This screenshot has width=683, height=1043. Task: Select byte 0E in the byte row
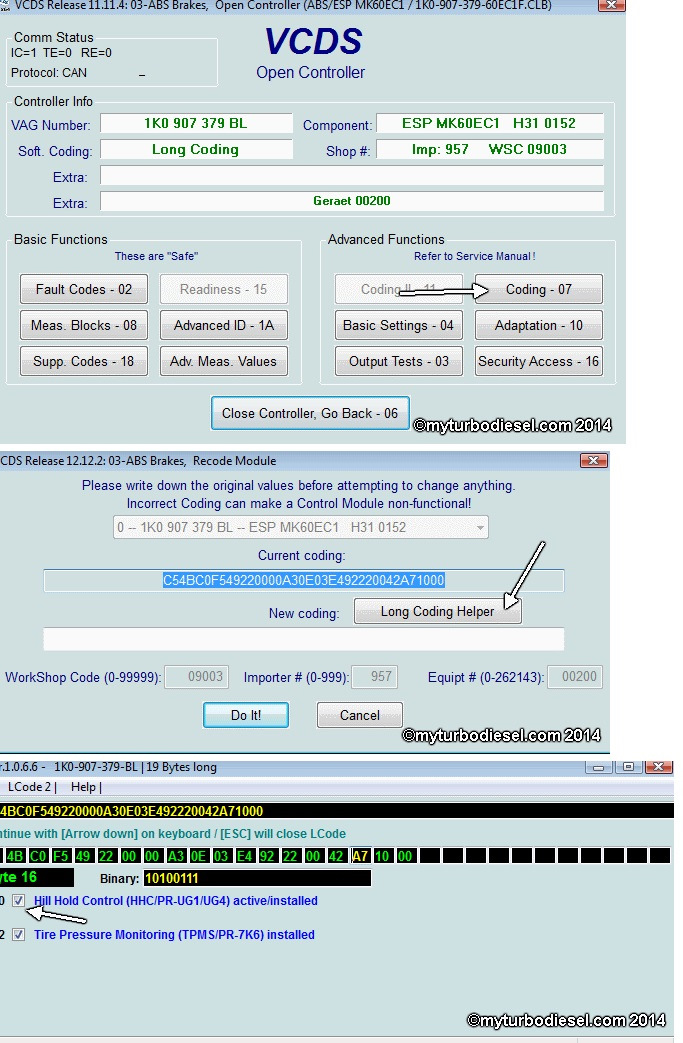(198, 855)
